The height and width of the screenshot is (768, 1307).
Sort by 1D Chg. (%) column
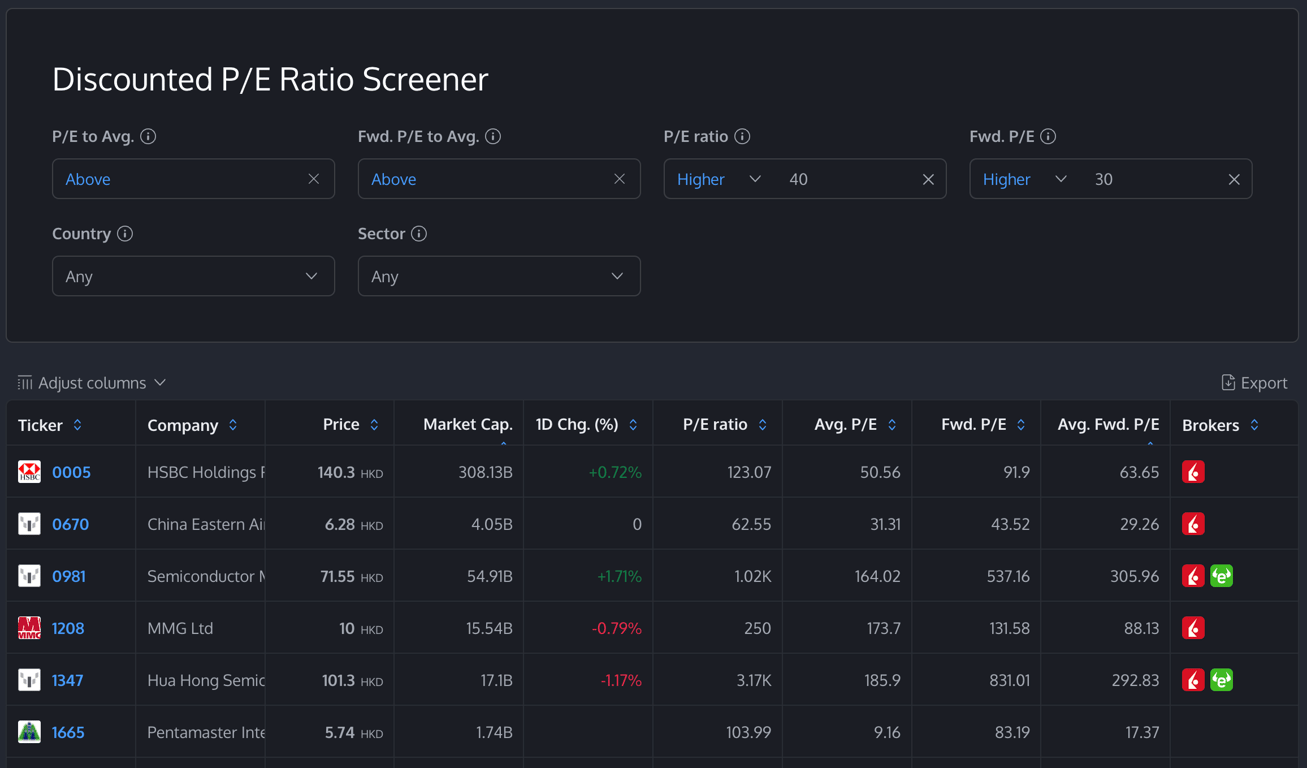point(633,425)
